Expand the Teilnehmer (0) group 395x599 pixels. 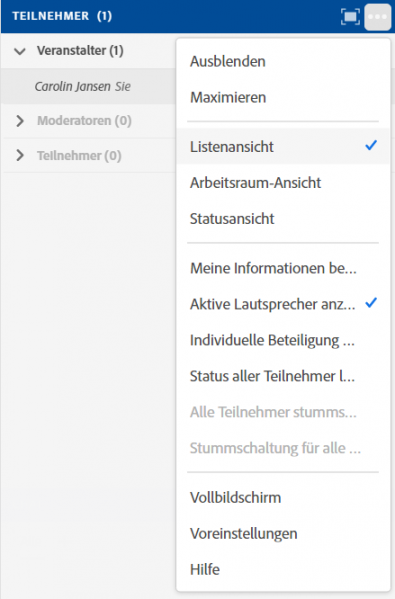pyautogui.click(x=20, y=155)
